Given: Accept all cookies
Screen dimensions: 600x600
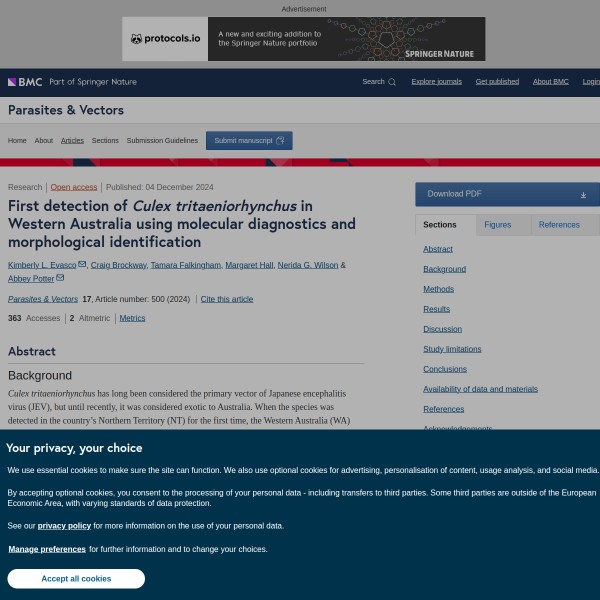Looking at the screenshot, I should (76, 579).
